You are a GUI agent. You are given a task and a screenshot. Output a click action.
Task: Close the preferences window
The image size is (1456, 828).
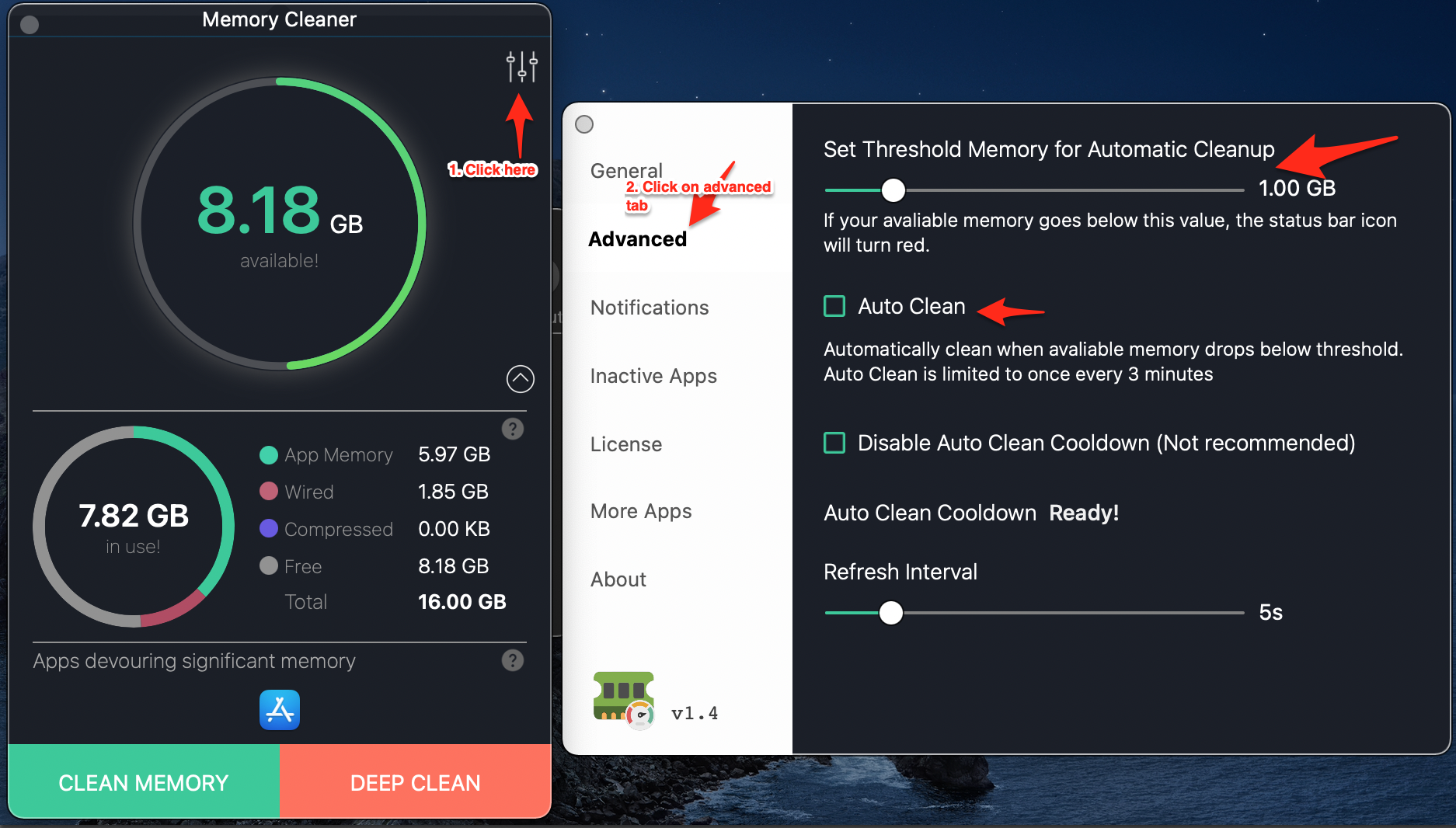tap(584, 124)
